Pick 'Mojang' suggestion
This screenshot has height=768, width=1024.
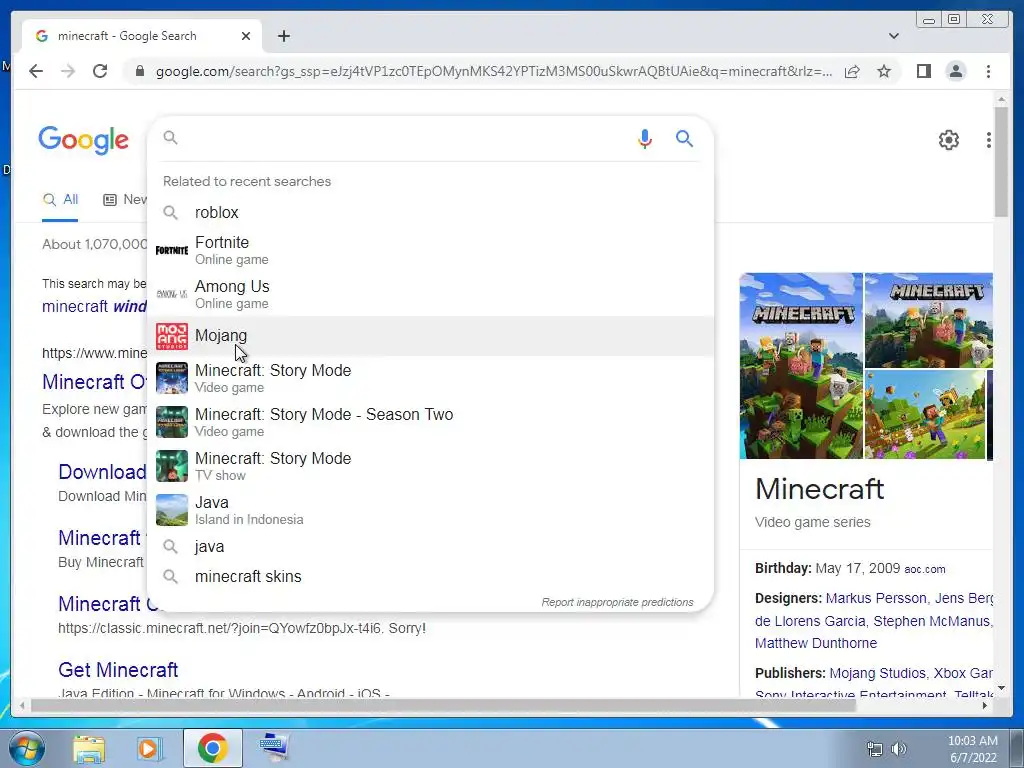(x=431, y=336)
